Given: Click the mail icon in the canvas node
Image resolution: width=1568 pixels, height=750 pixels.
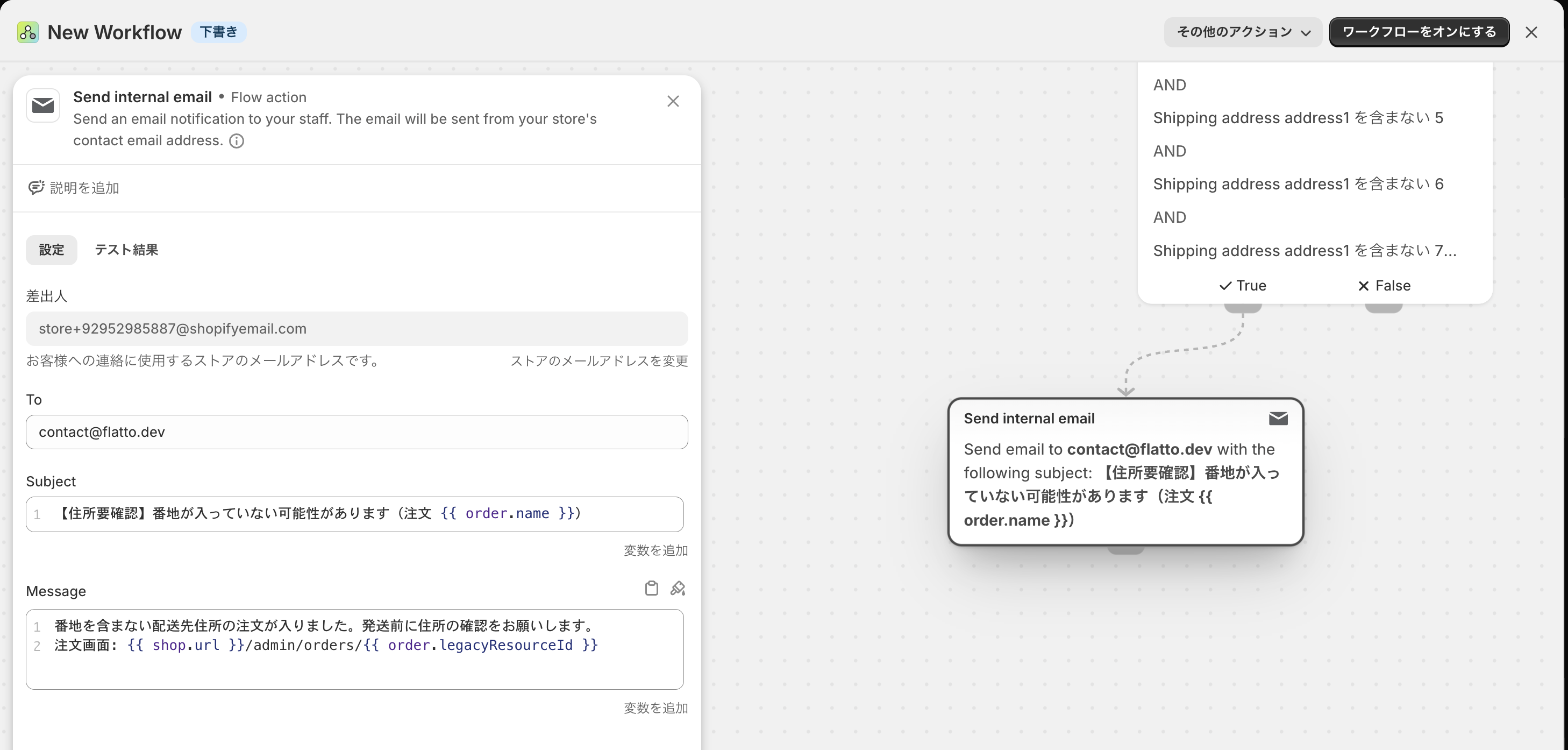Looking at the screenshot, I should [1278, 419].
